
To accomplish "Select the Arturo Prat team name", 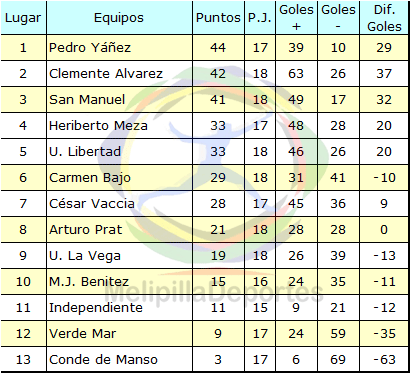I will click(x=86, y=230).
